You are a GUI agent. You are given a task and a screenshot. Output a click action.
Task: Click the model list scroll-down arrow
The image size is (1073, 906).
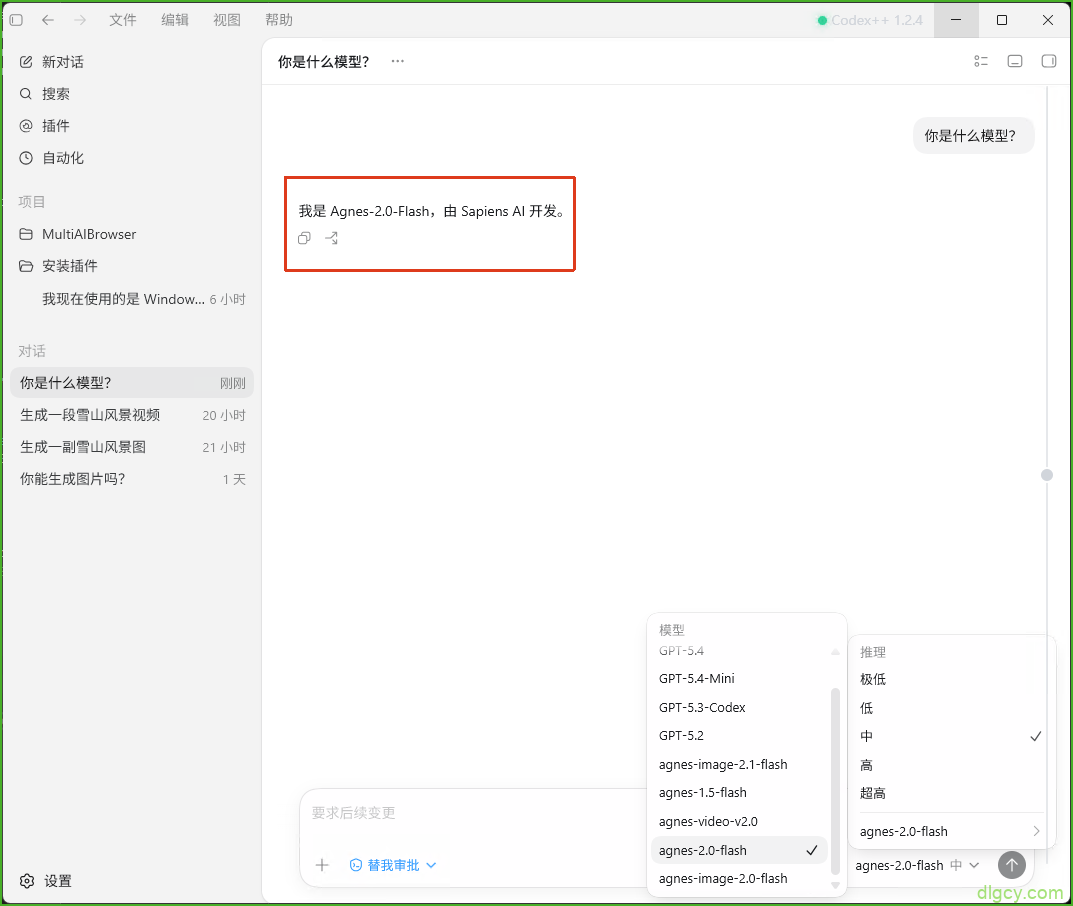(835, 885)
